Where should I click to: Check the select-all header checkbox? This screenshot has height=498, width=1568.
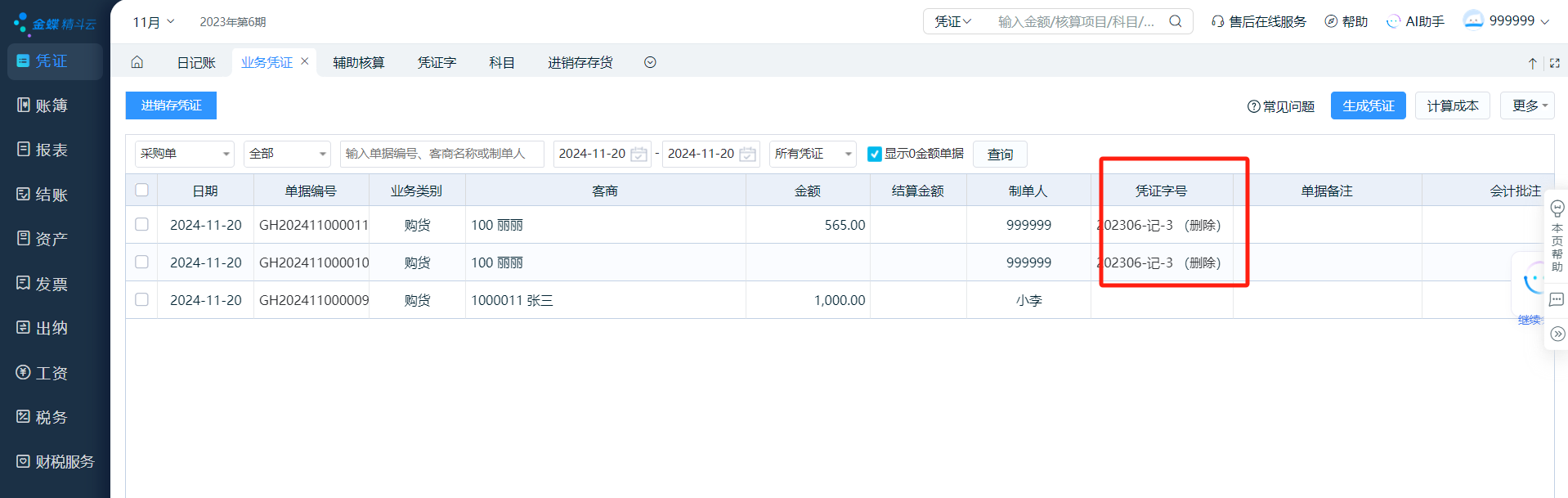(x=141, y=190)
